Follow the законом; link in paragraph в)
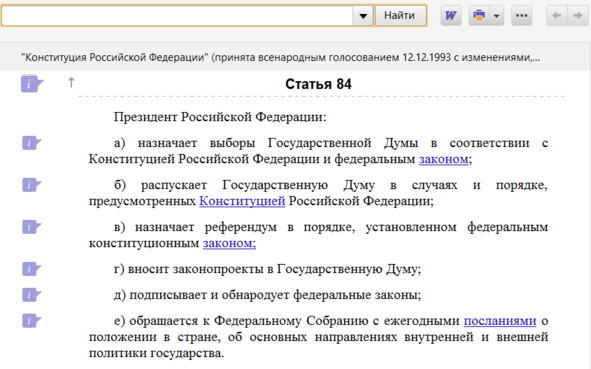The image size is (591, 369). tap(229, 243)
